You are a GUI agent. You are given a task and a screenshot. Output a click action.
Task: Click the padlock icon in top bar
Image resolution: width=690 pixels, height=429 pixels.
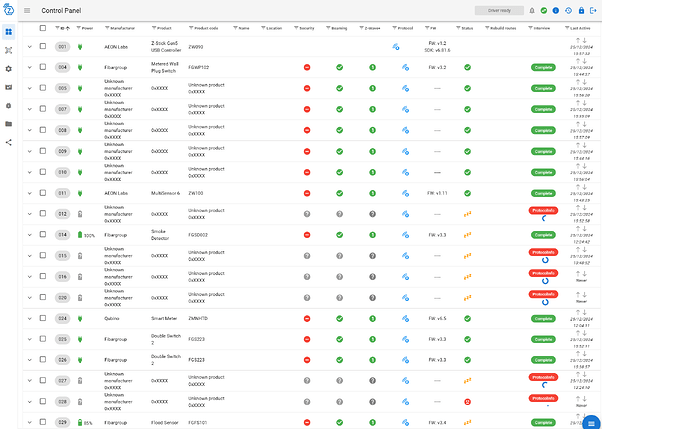582,10
